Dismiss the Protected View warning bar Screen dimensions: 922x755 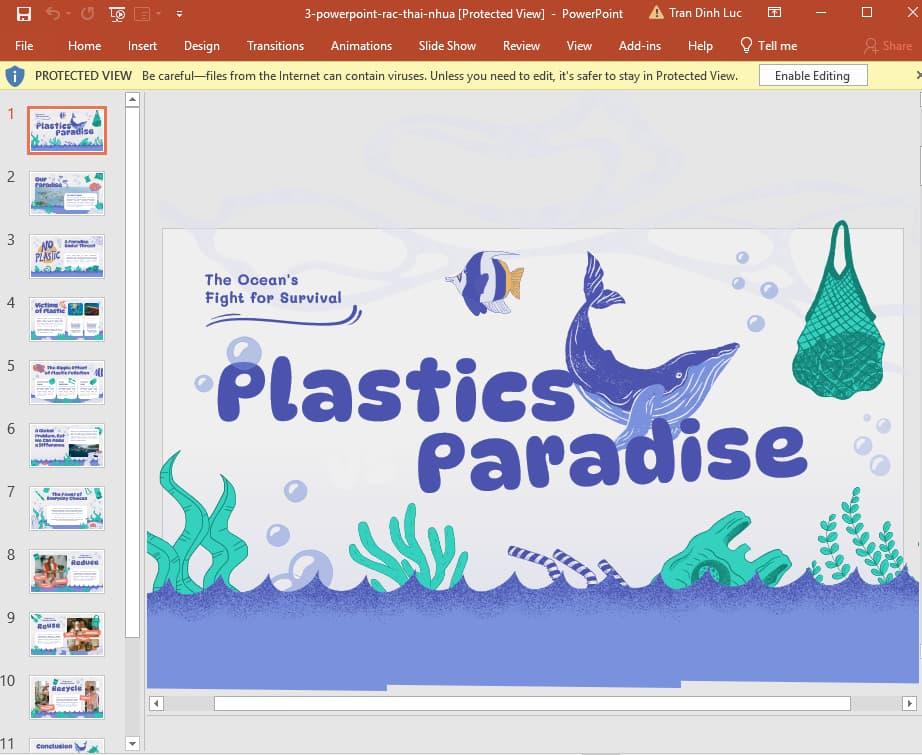tap(917, 75)
